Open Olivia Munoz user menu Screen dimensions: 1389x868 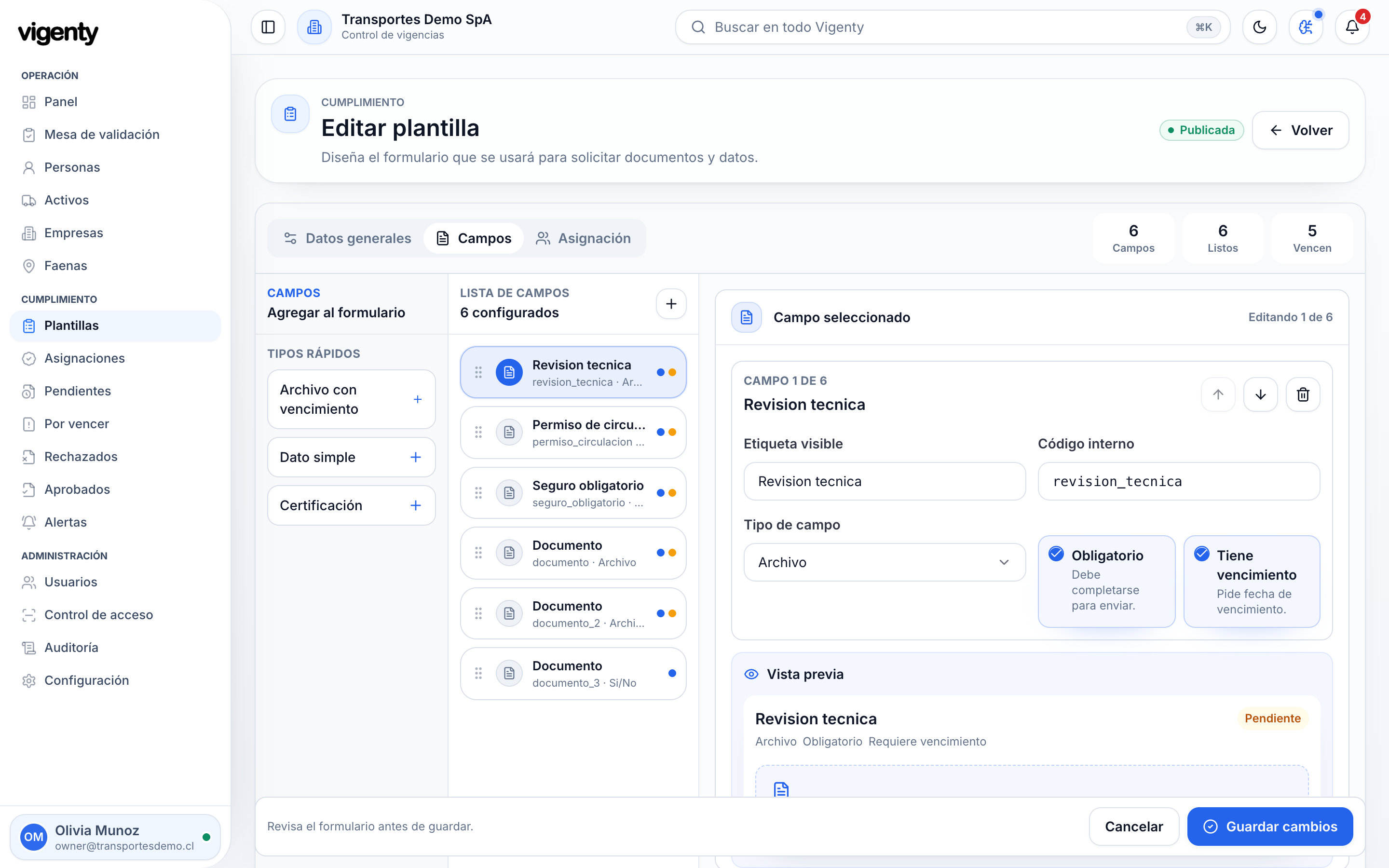coord(115,837)
